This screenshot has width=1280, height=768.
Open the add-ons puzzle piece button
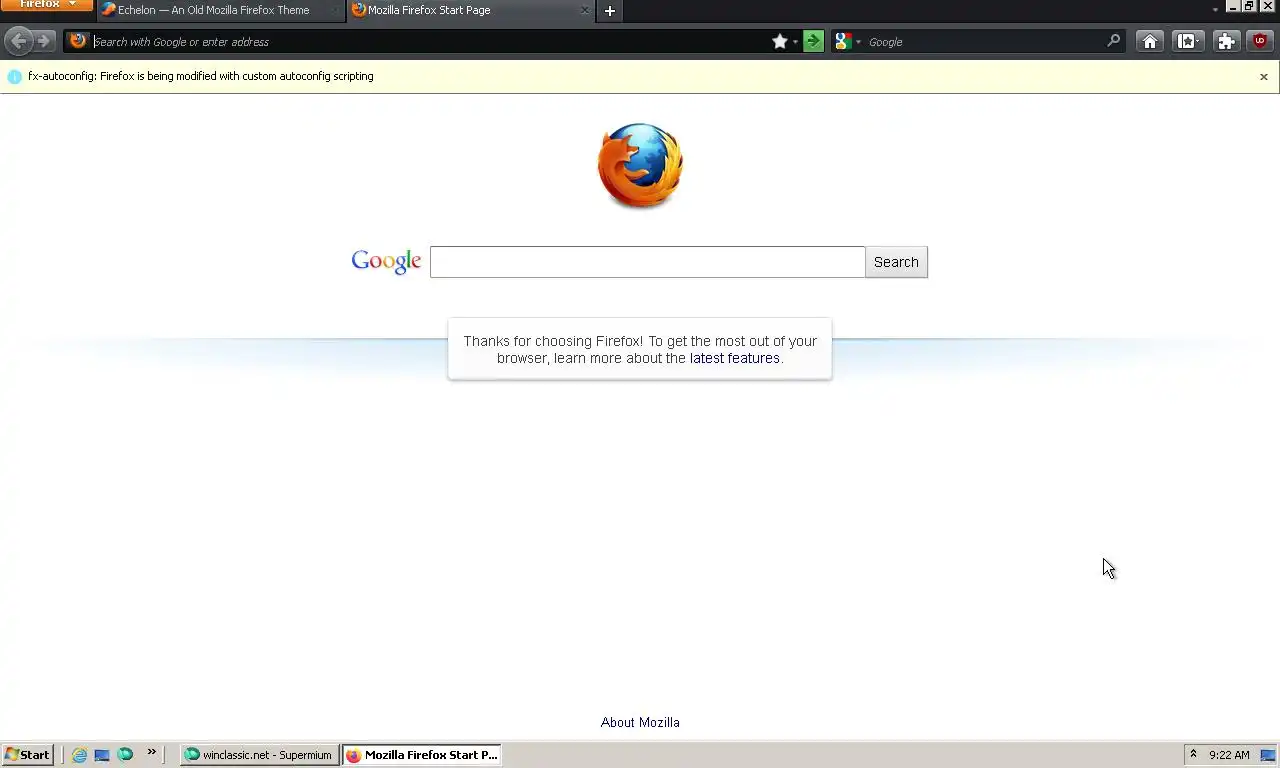pos(1226,41)
